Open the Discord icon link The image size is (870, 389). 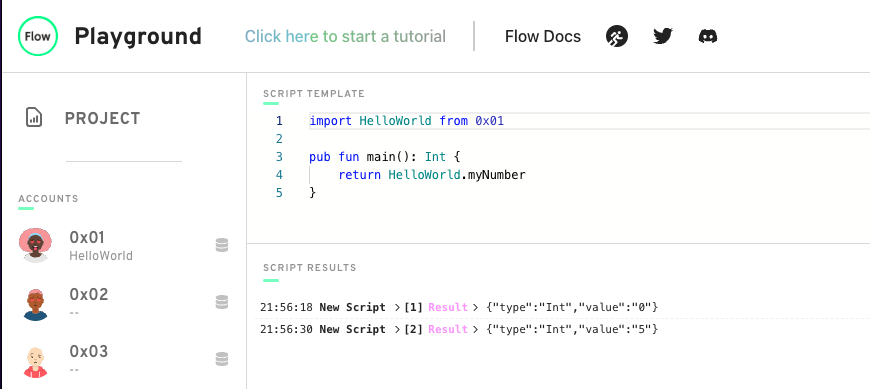tap(707, 37)
